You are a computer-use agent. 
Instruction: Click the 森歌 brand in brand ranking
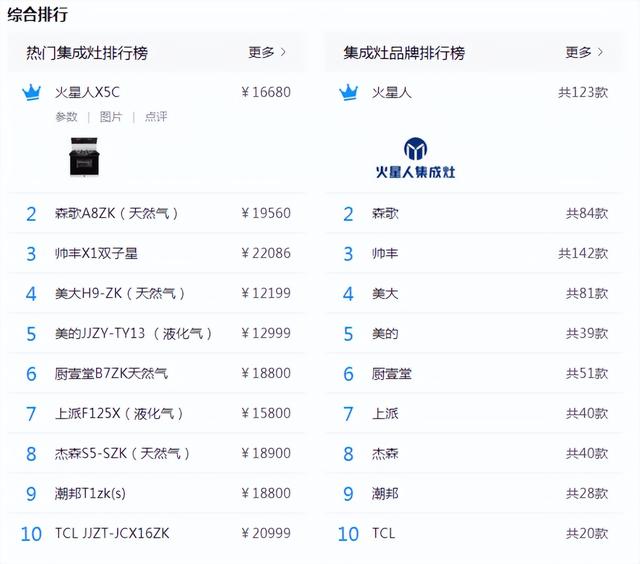pyautogui.click(x=385, y=213)
